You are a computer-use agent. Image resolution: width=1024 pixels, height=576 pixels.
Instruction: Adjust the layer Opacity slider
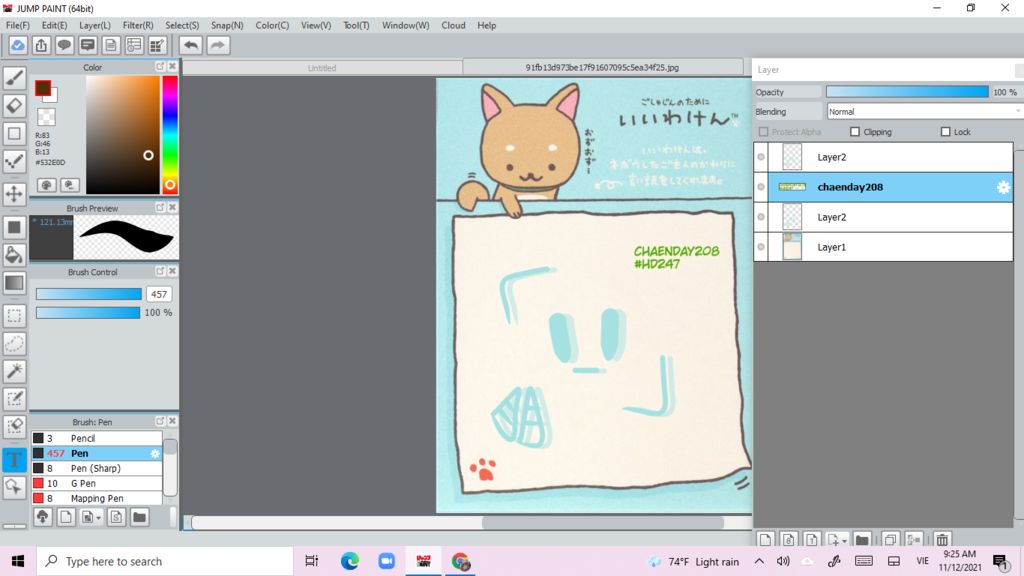[907, 92]
